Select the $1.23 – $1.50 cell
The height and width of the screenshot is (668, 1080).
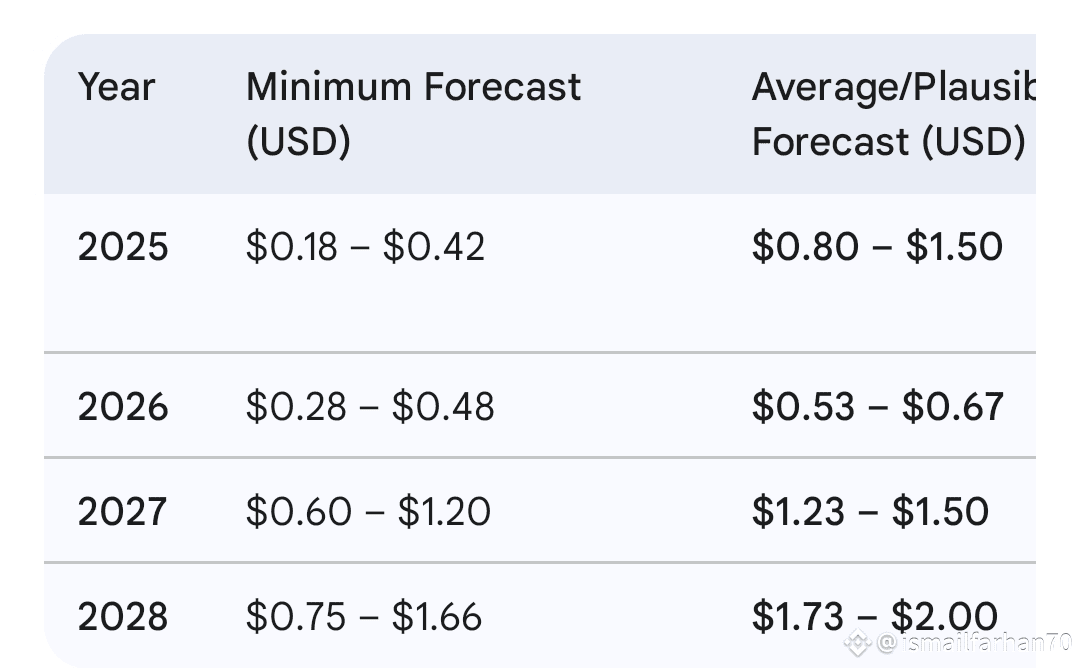pos(870,512)
